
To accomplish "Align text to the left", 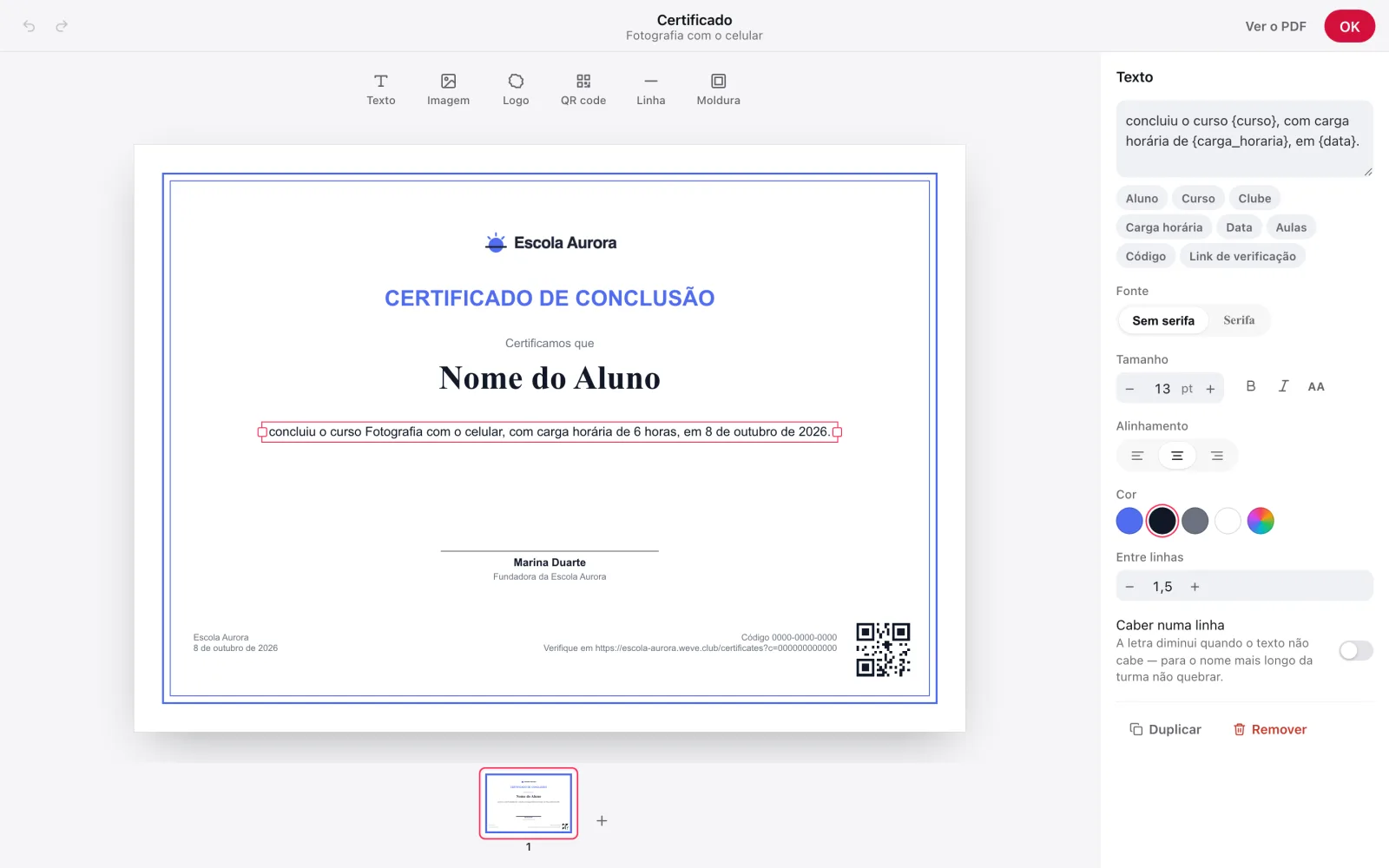I will point(1137,456).
